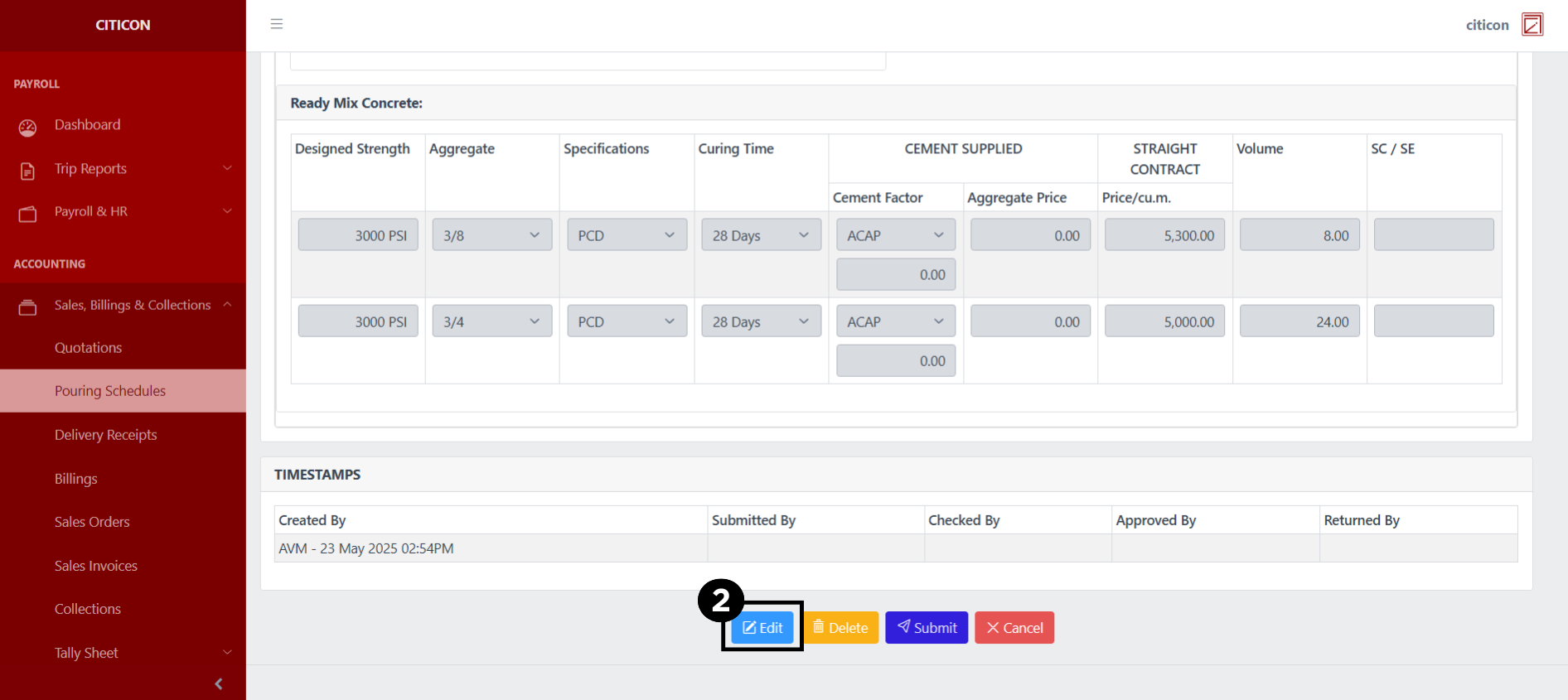Submit the pouring schedule
The height and width of the screenshot is (700, 1568).
(926, 628)
